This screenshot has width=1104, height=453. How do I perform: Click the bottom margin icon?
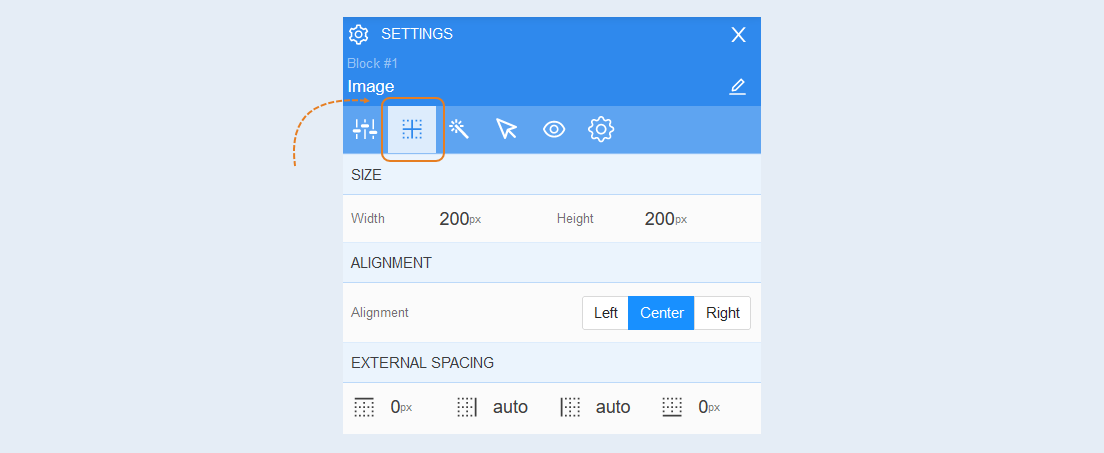[672, 407]
